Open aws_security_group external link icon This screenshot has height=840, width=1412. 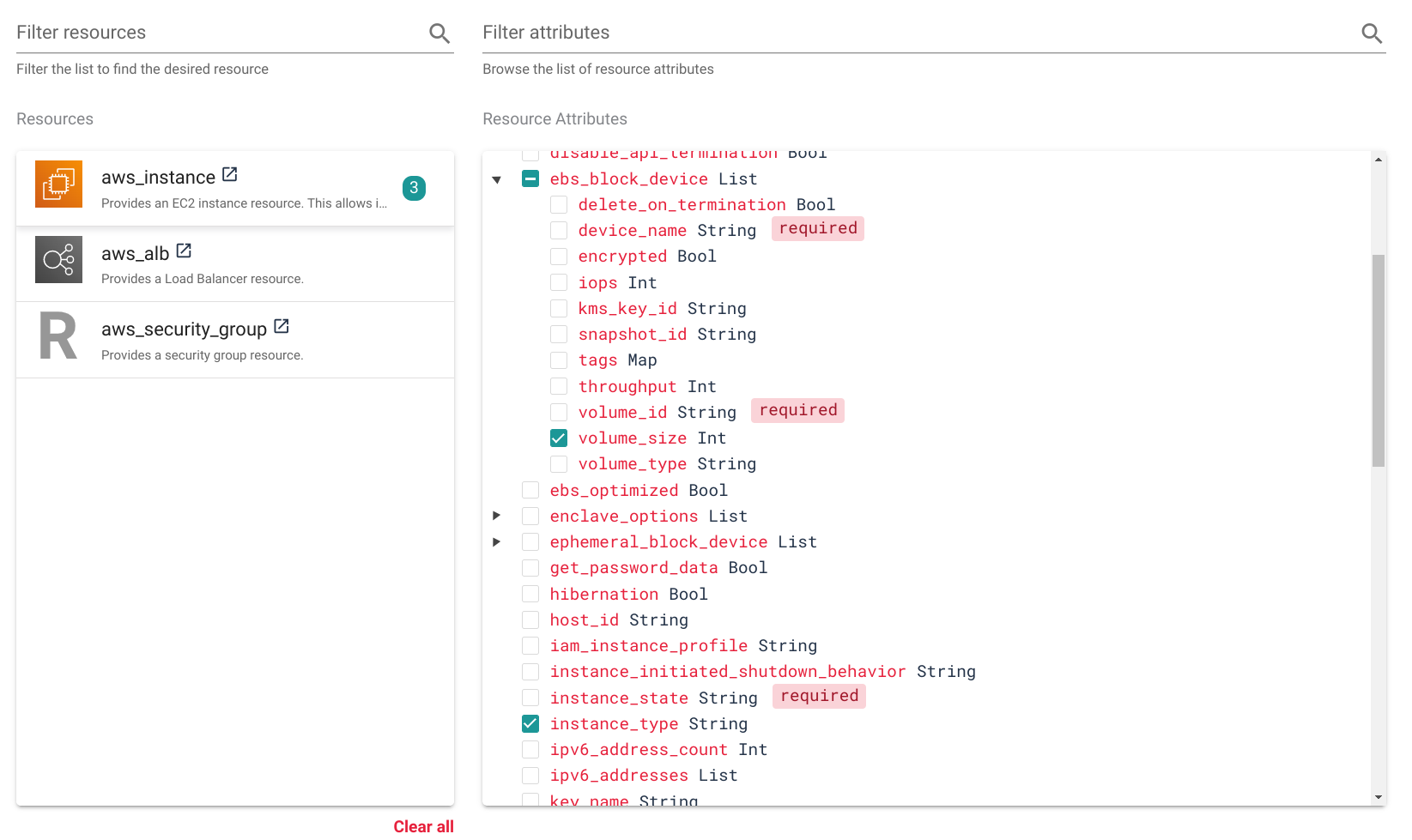281,327
